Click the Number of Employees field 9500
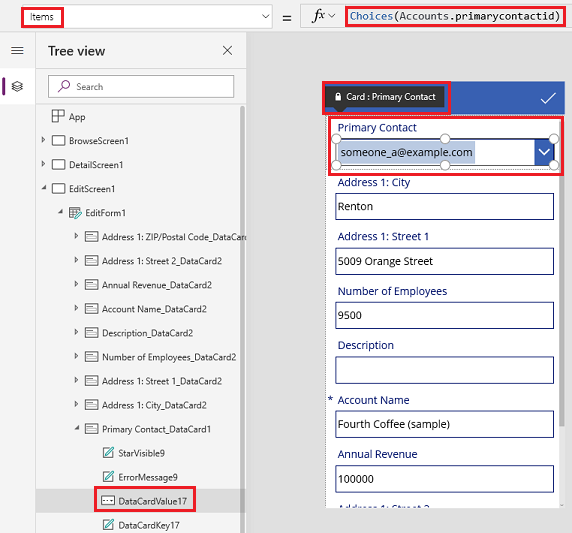The image size is (572, 533). pos(444,315)
